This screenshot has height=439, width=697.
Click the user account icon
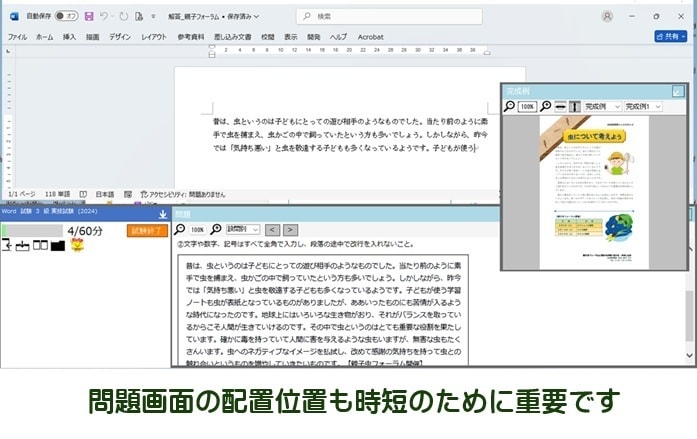pyautogui.click(x=607, y=16)
